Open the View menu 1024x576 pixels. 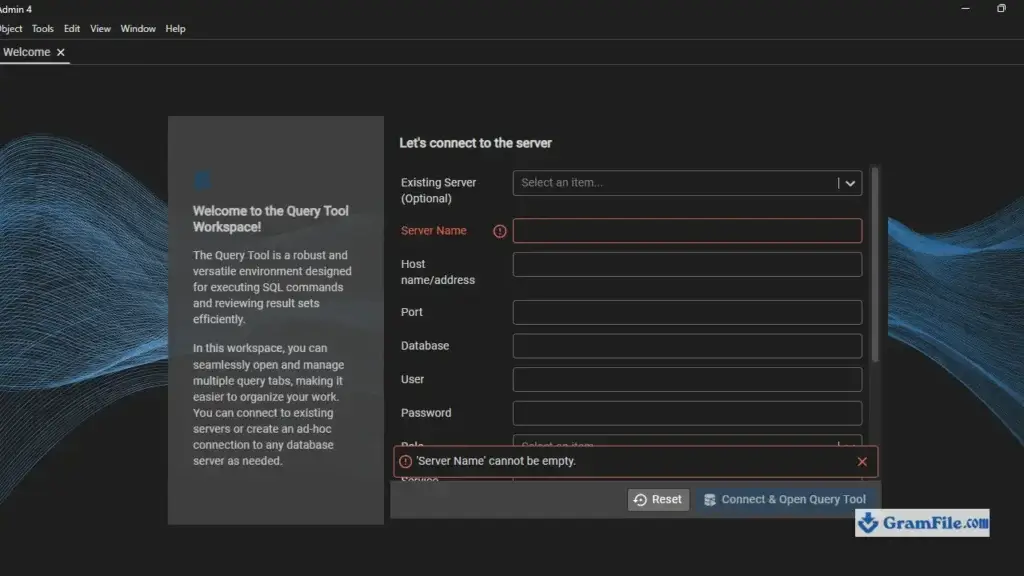pyautogui.click(x=100, y=29)
